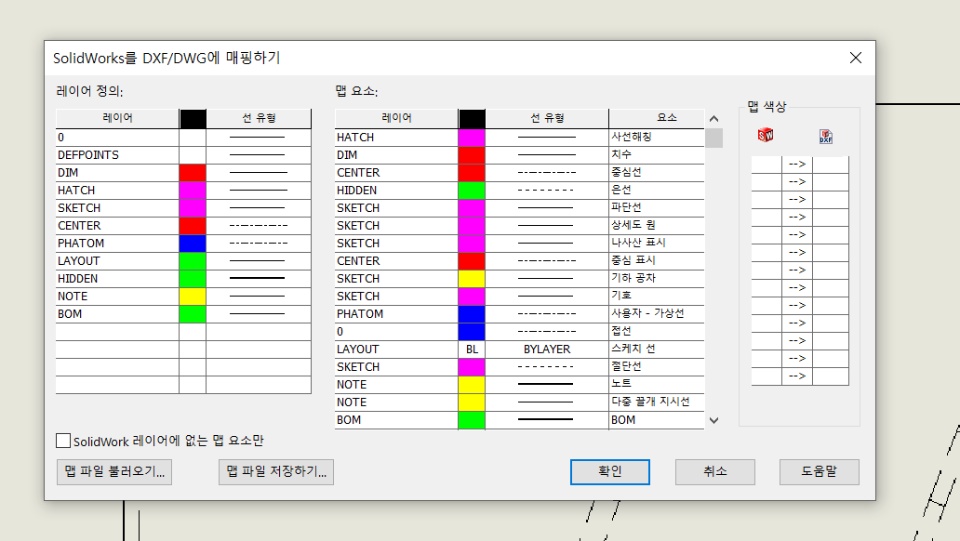Click the first empty layer row name cell

coord(118,332)
